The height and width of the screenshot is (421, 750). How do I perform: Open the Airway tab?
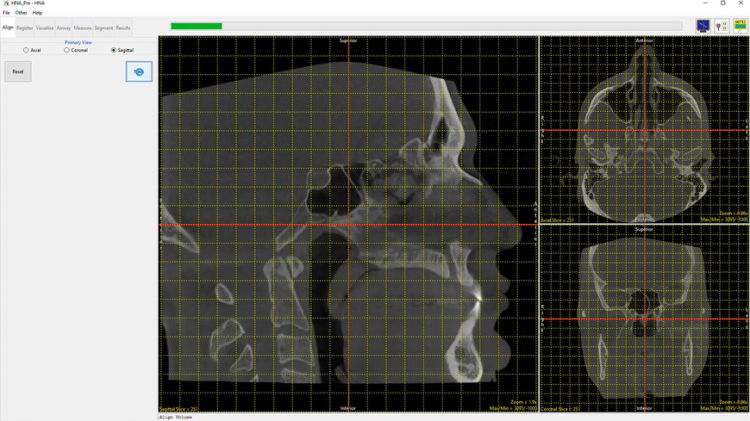tap(64, 28)
